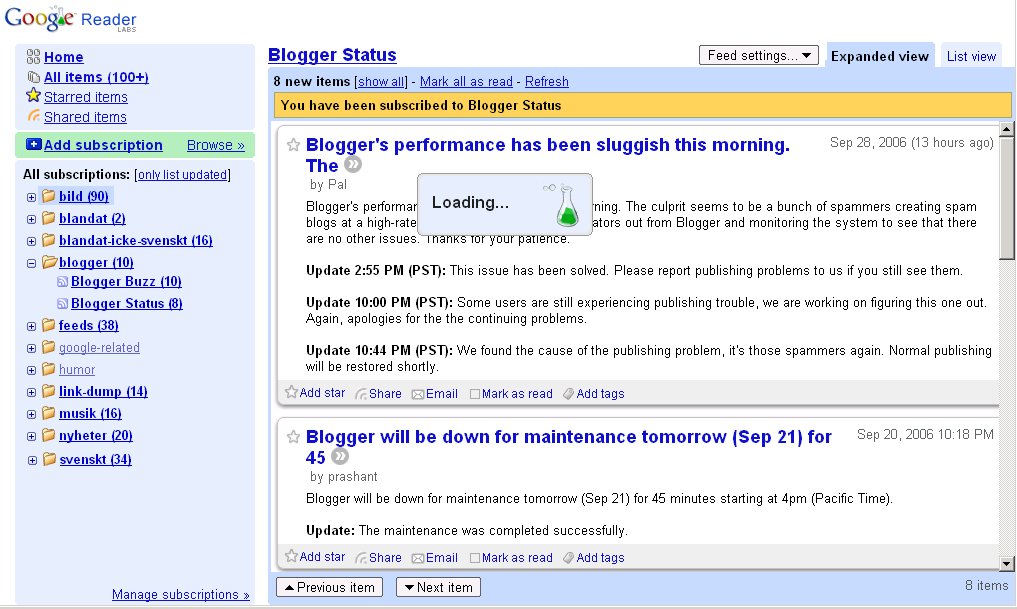Screen dimensions: 1017x609
Task: Check Mark as read on sluggish performance post
Action: tap(475, 394)
